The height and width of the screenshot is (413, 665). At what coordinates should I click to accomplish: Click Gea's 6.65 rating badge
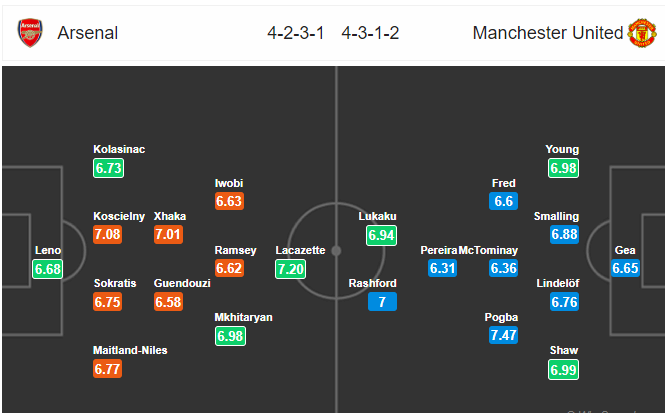[x=625, y=268]
